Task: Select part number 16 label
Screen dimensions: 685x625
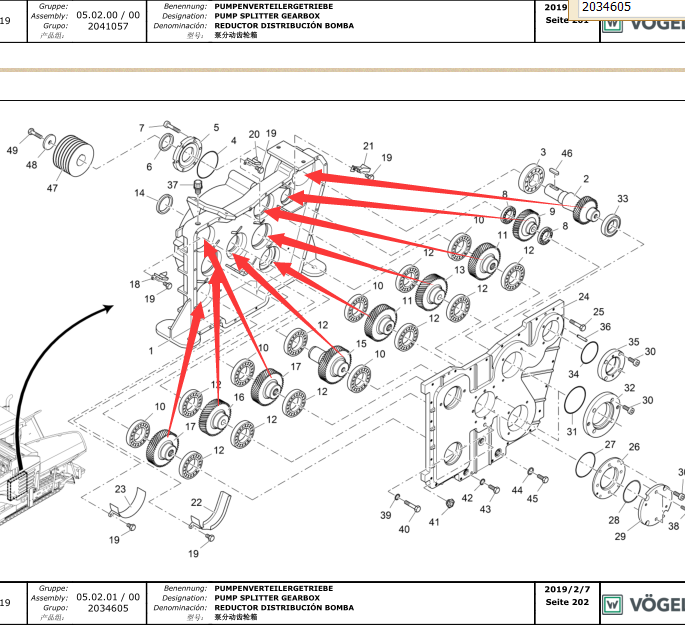Action: coord(239,397)
